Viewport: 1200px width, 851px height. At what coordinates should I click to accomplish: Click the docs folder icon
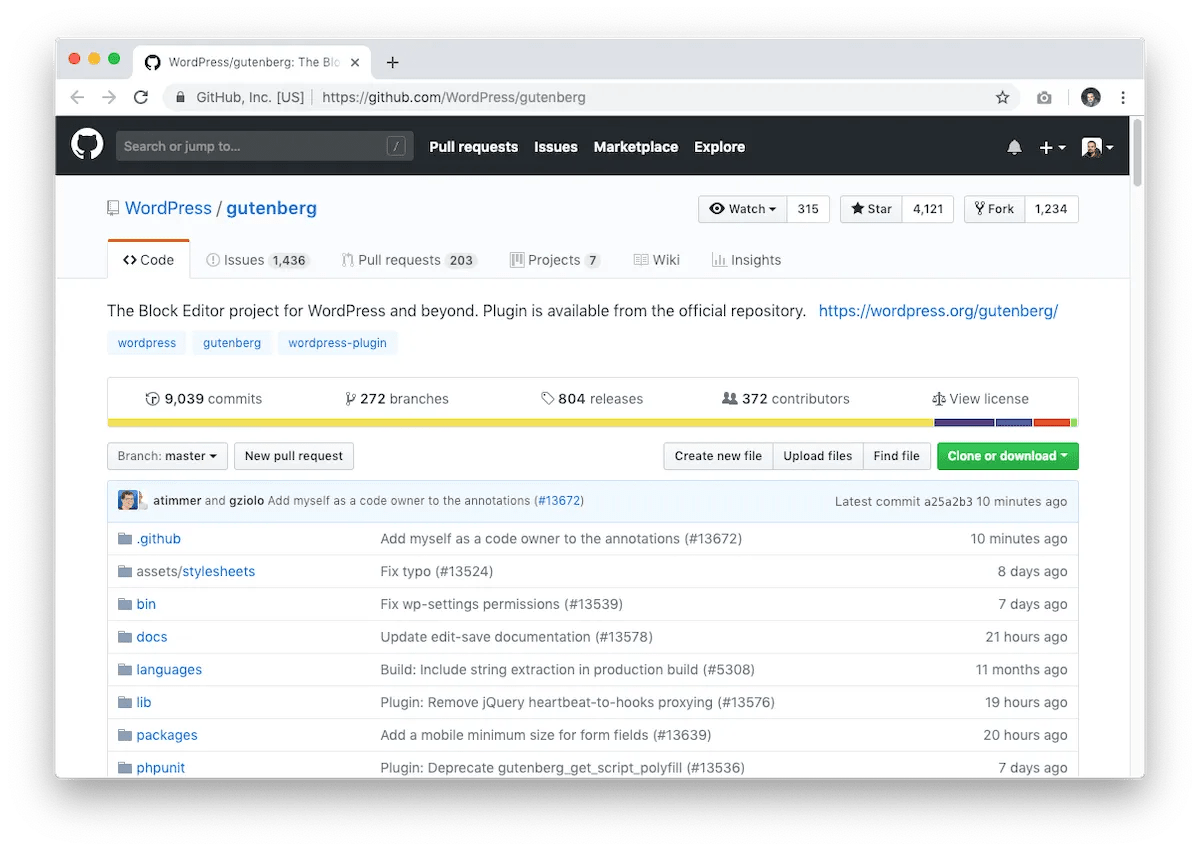pos(125,636)
